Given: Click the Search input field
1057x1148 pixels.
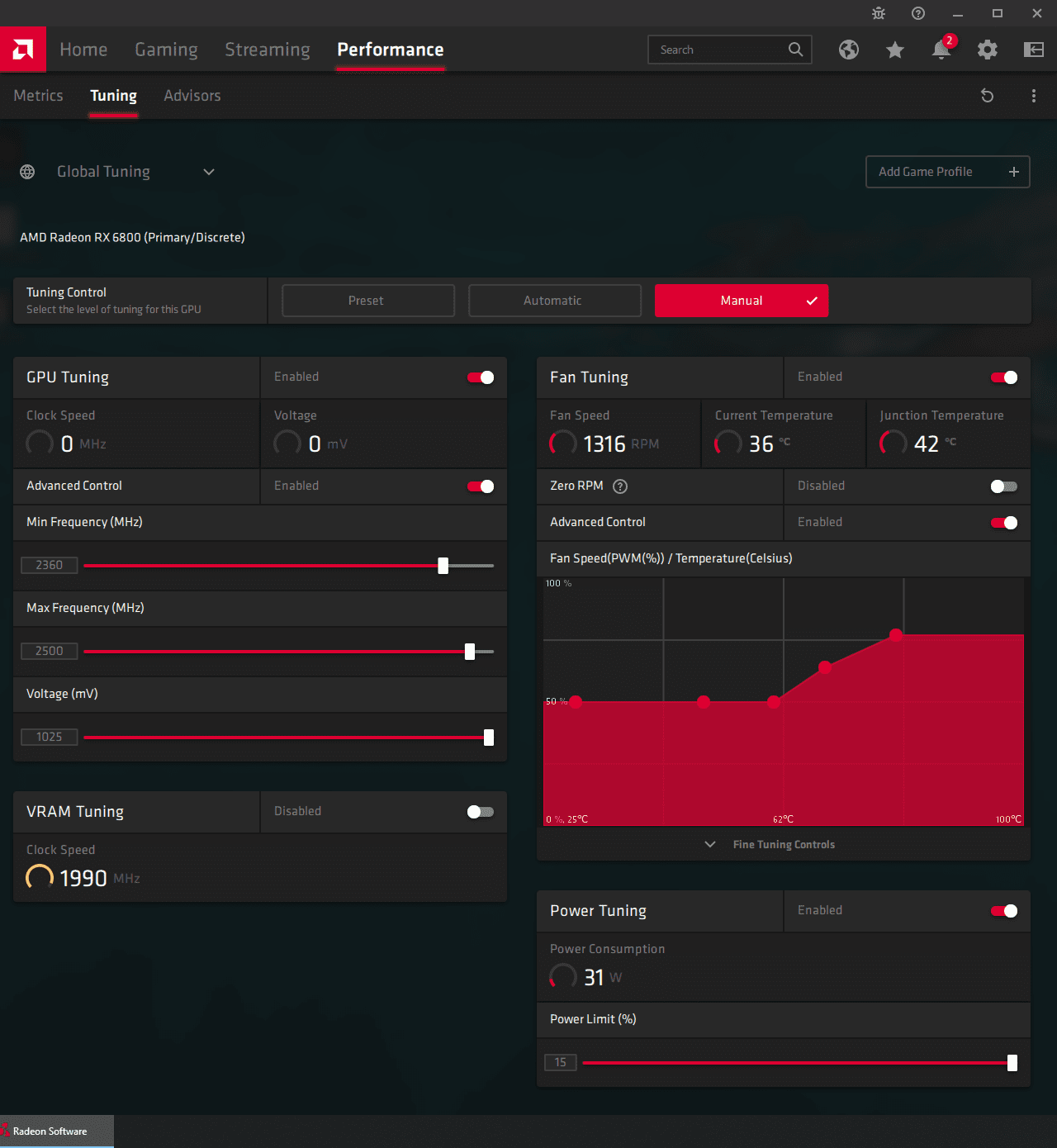Looking at the screenshot, I should point(730,50).
